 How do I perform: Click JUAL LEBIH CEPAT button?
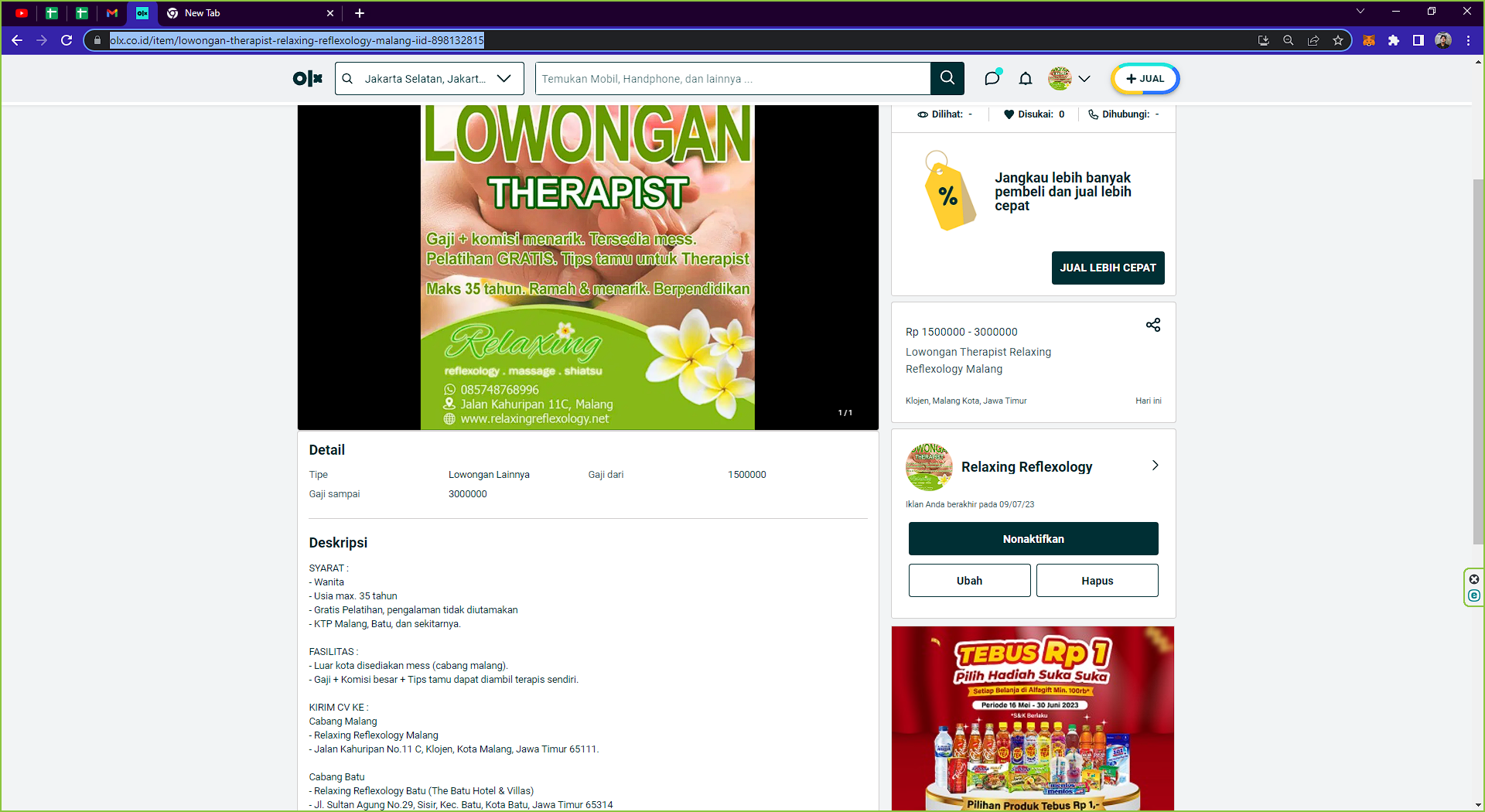click(1108, 268)
